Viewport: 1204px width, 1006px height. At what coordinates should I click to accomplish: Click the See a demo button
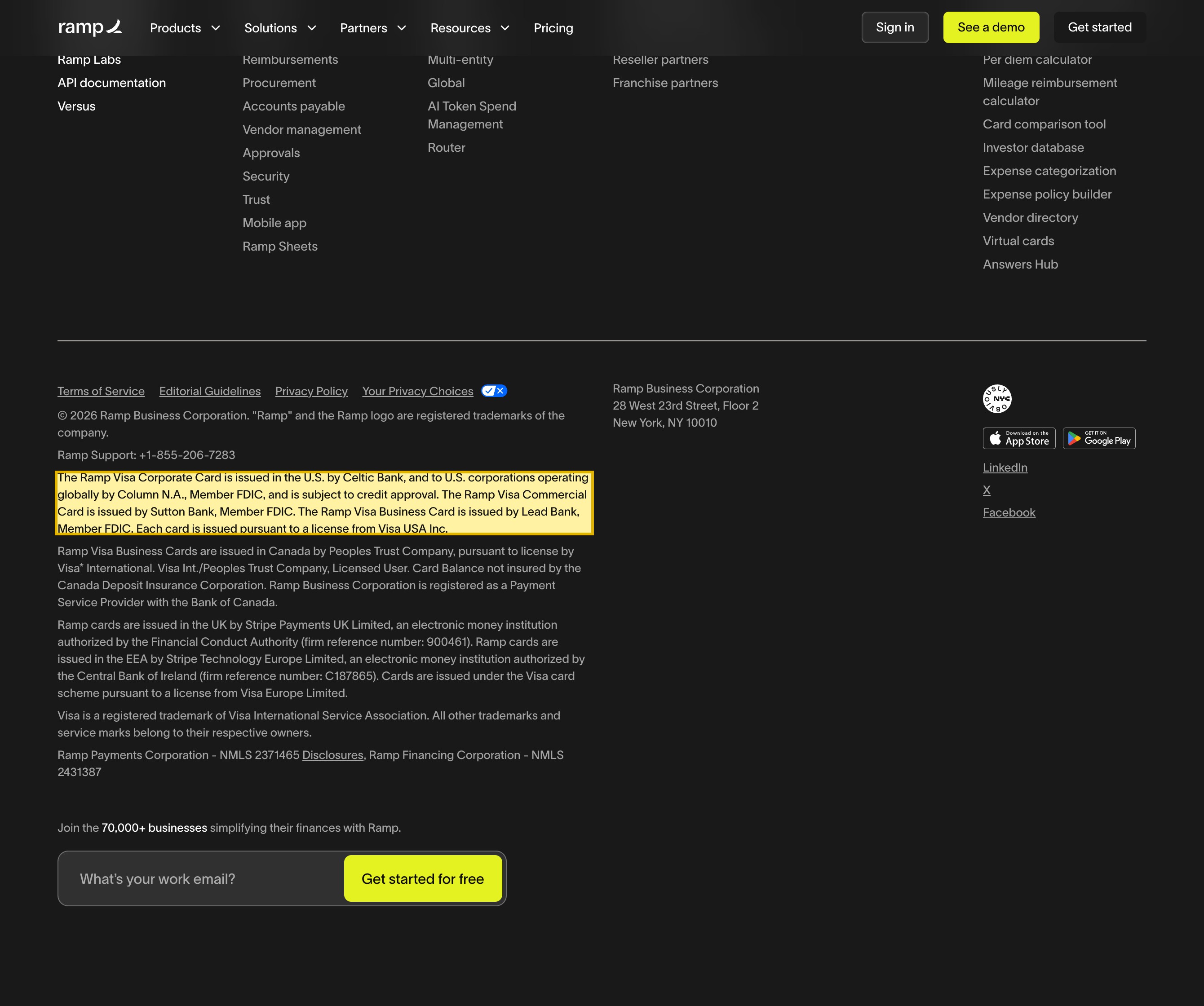click(991, 27)
